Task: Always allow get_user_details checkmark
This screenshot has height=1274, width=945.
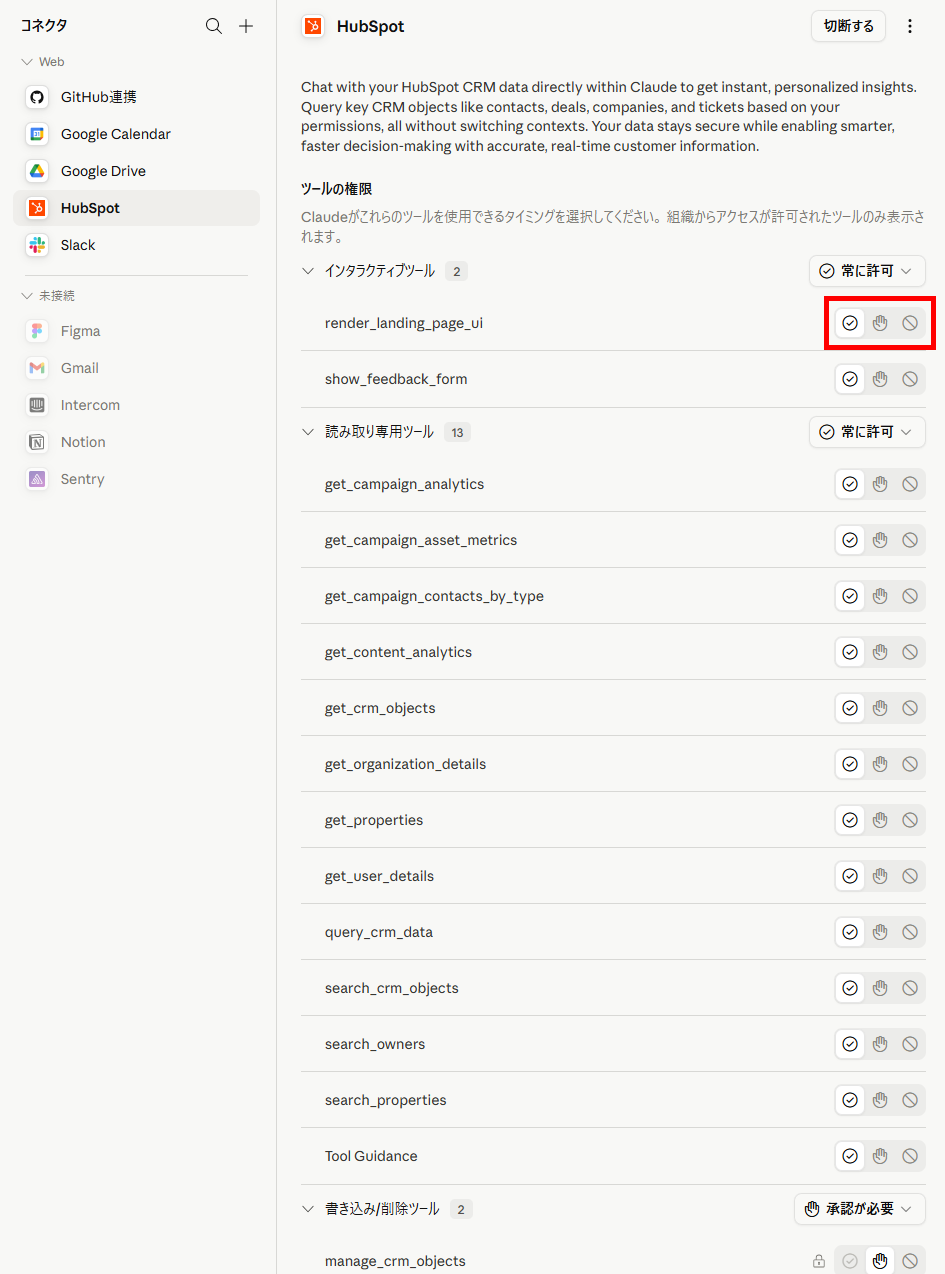Action: [850, 876]
